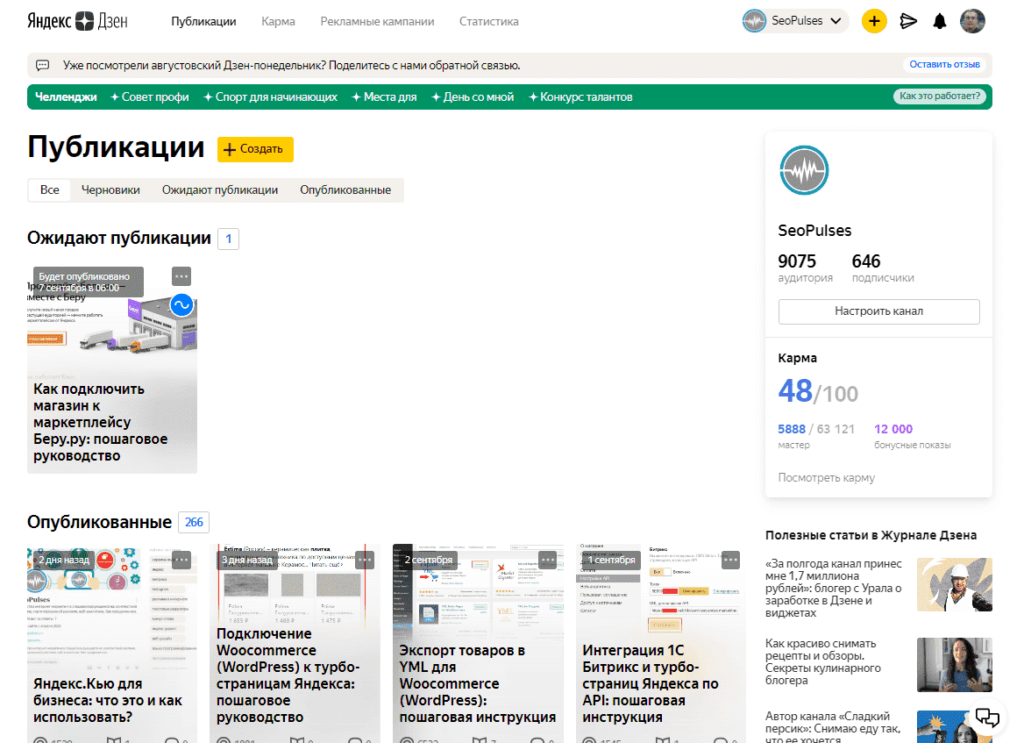
Task: Open the user profile avatar in header
Action: (972, 21)
